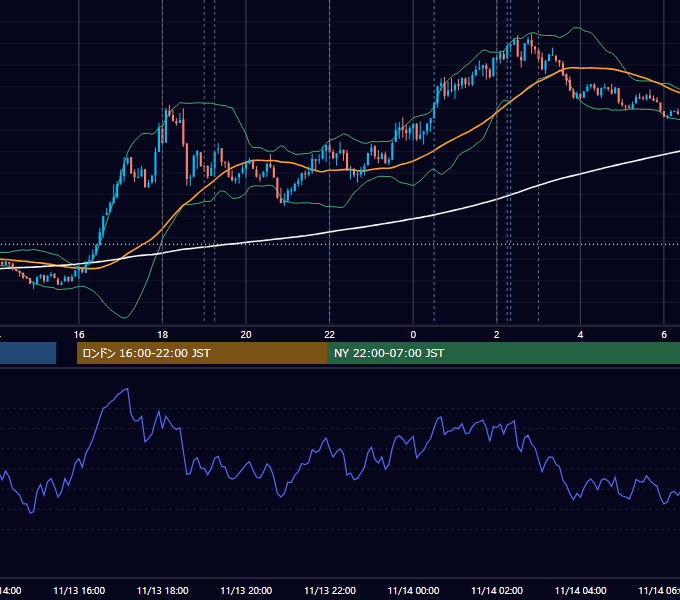Click the 11/14 00:00 date label

tap(413, 591)
